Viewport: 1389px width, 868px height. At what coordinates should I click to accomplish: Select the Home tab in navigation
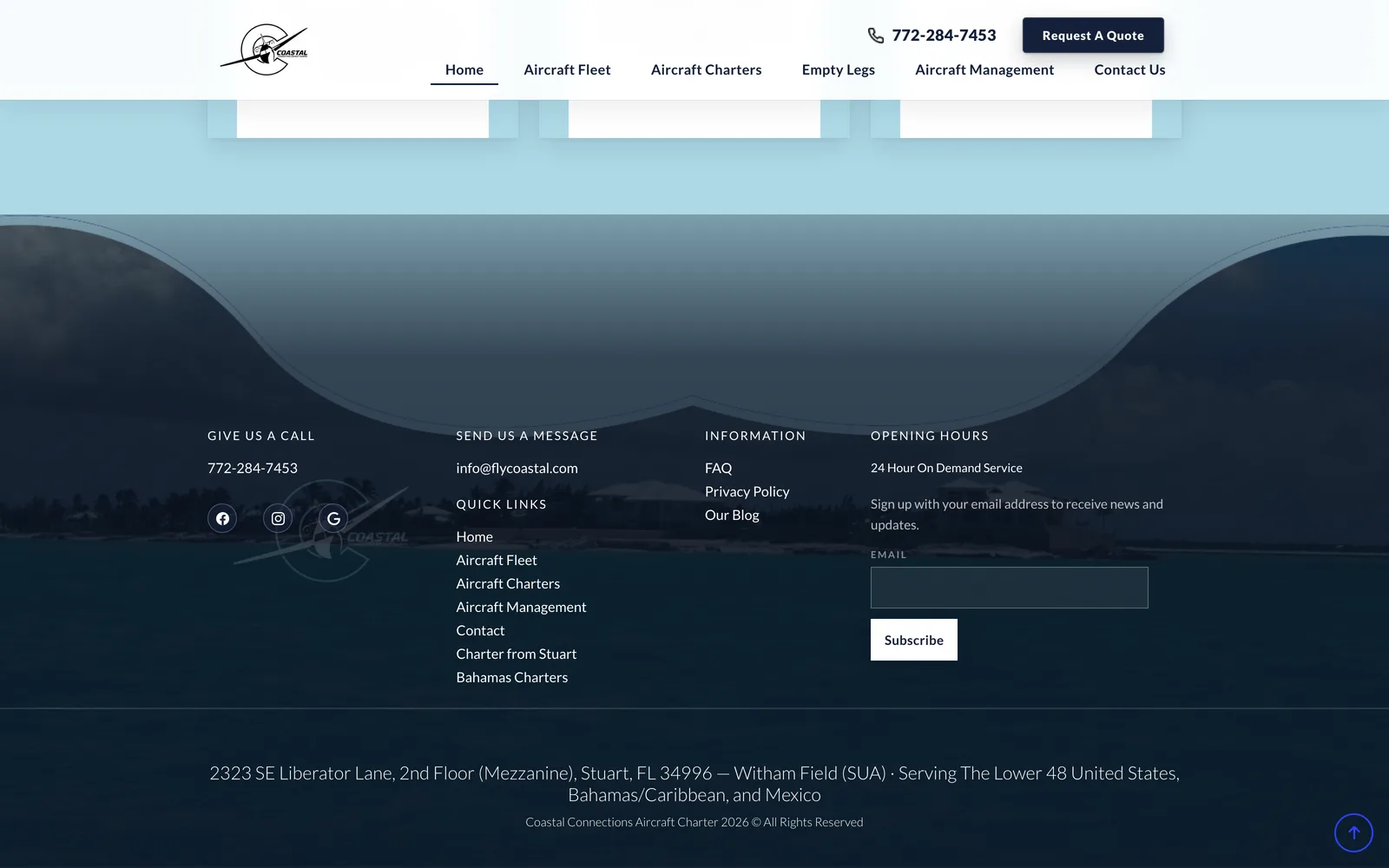tap(464, 69)
